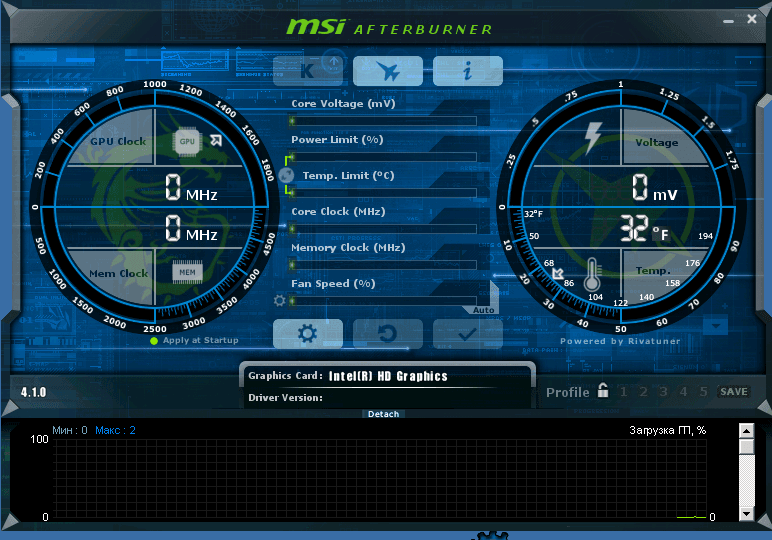The image size is (772, 540).
Task: Select profile slot 4
Action: (x=683, y=392)
